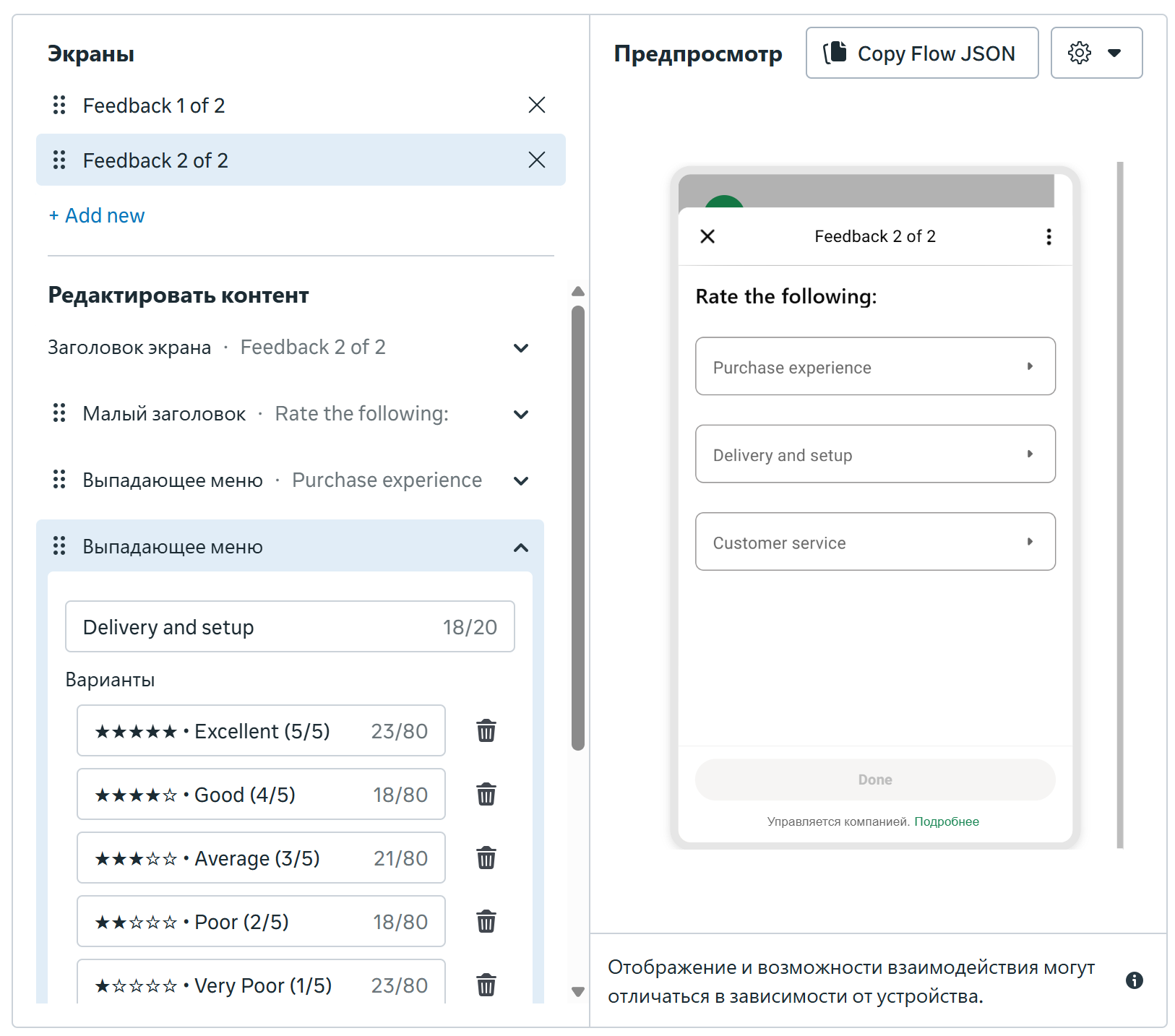The image size is (1175, 1036).
Task: Expand the Заголовок экрана section
Action: 520,348
